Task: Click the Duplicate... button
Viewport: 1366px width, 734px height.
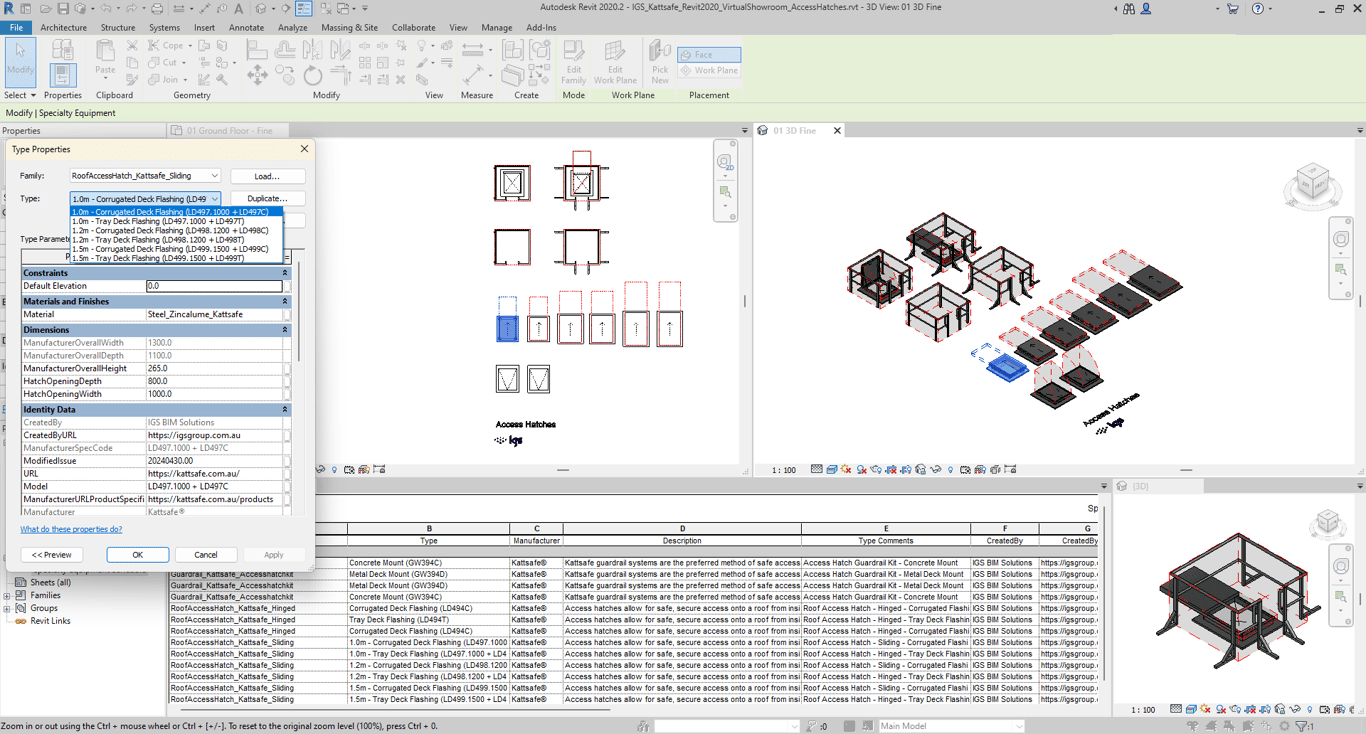Action: (x=267, y=199)
